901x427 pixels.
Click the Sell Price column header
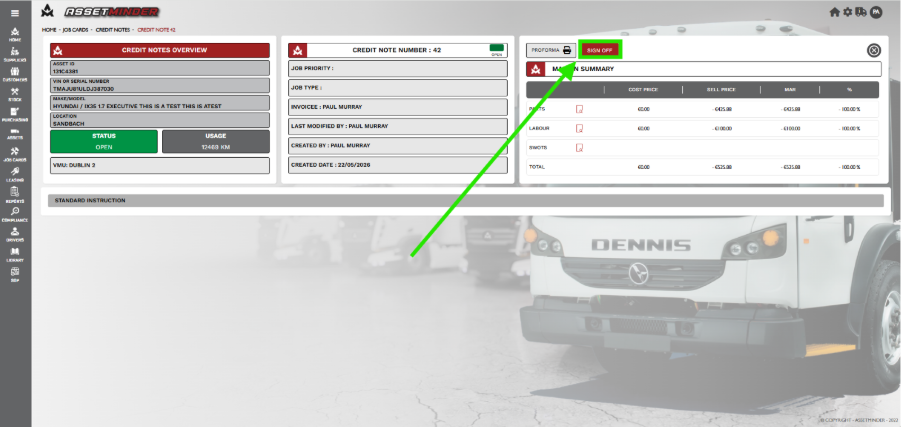click(722, 90)
